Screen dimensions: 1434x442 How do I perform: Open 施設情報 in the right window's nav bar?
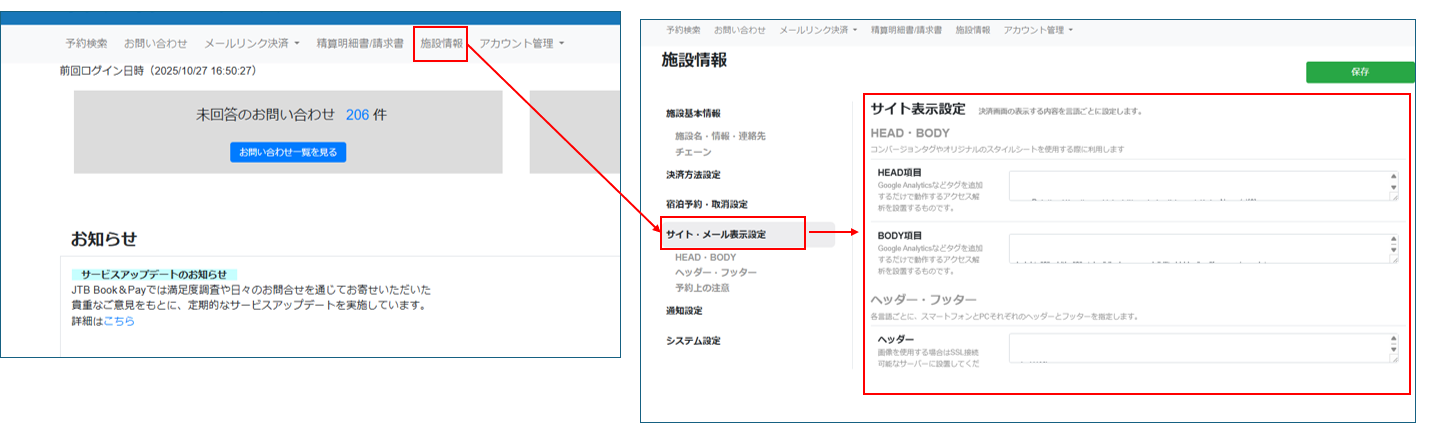[x=973, y=30]
